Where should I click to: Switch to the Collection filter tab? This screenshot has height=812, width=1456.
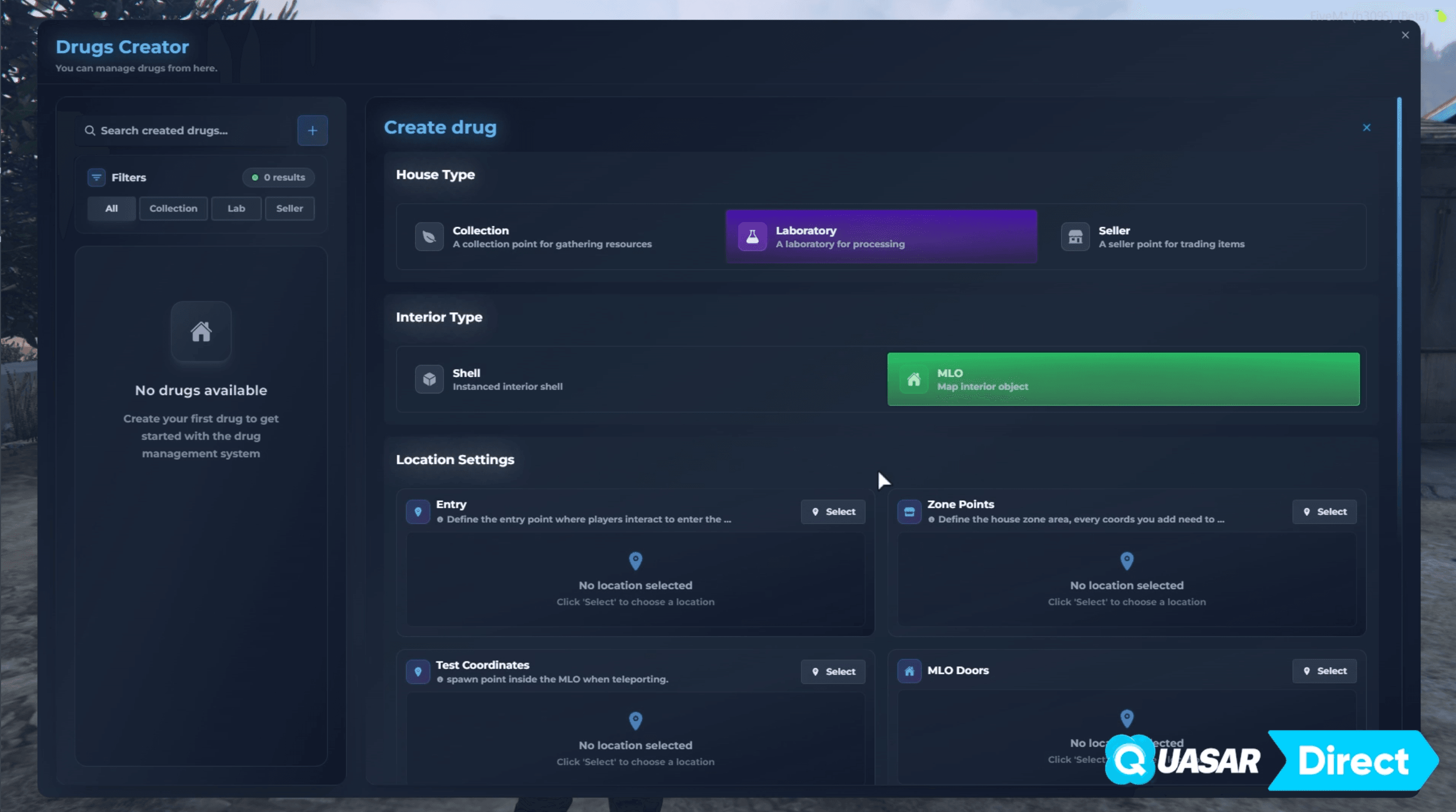tap(173, 208)
